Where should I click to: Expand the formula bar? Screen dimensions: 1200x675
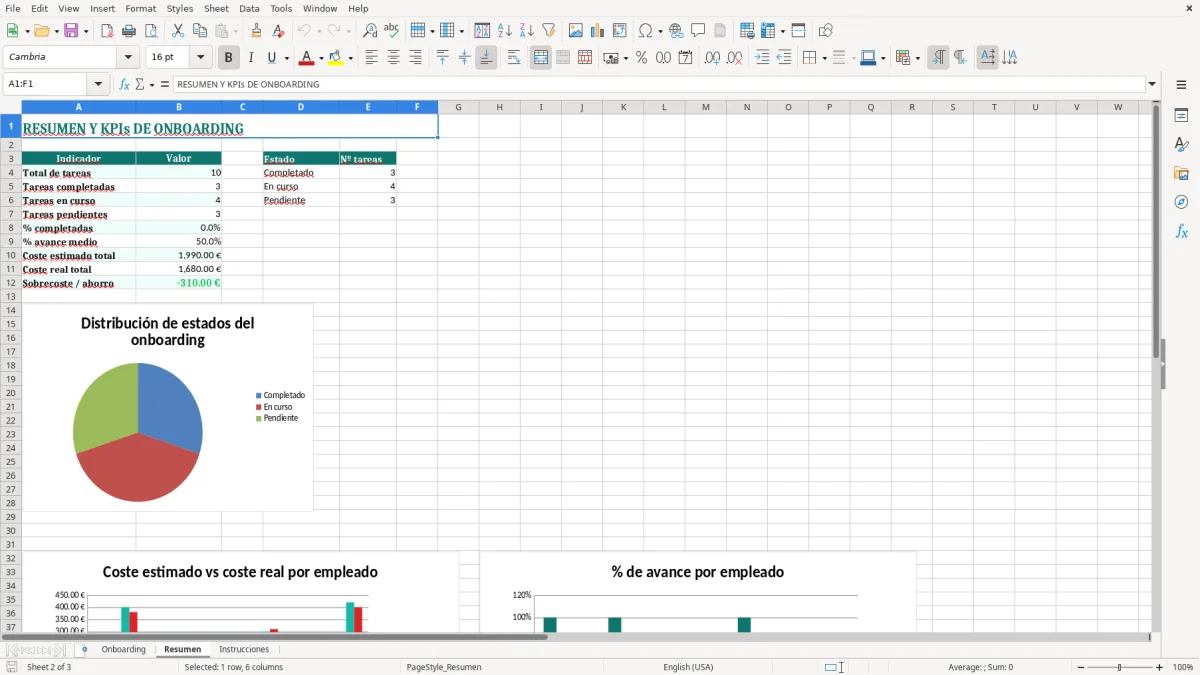tap(1152, 85)
